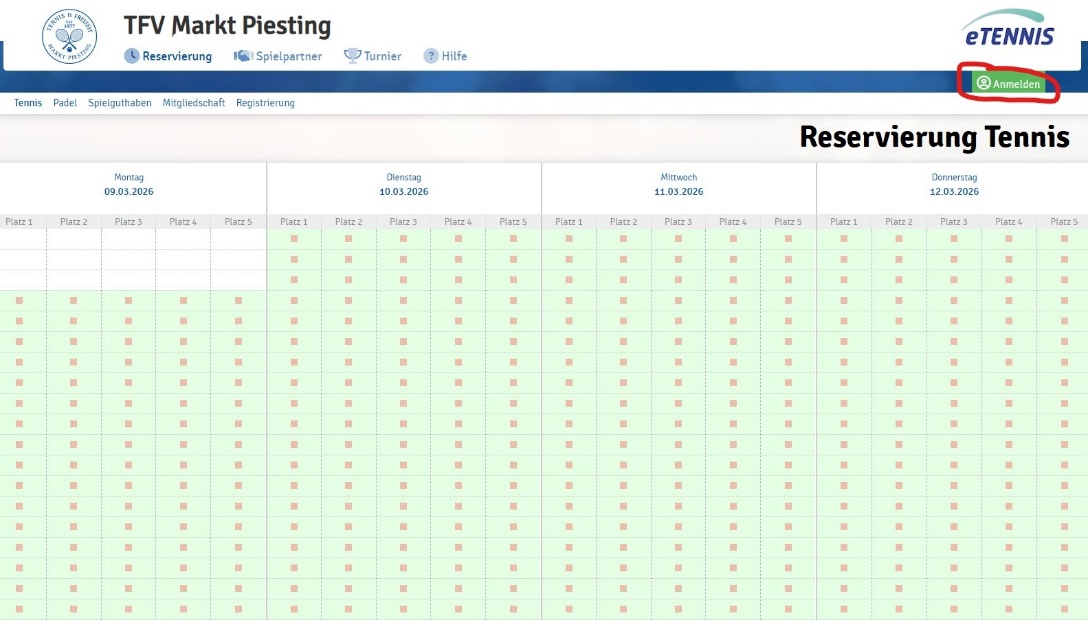Screen dimensions: 1088x620
Task: Click the user icon in Anmelden button
Action: 983,84
